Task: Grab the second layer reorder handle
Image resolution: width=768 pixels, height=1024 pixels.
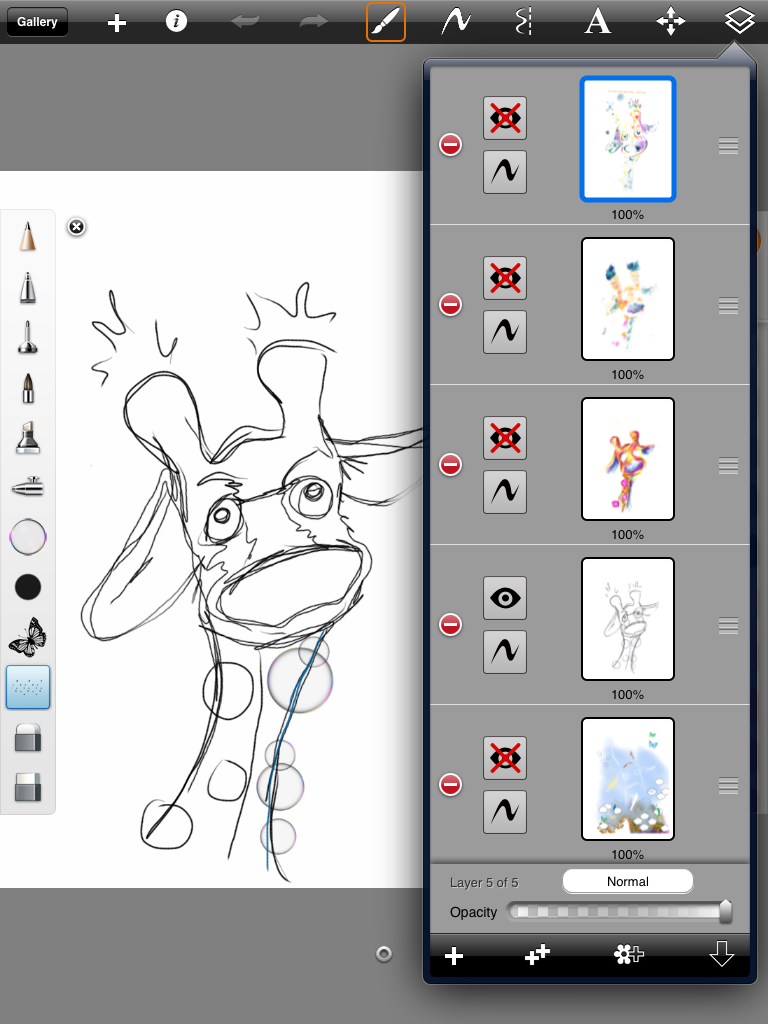Action: point(728,306)
